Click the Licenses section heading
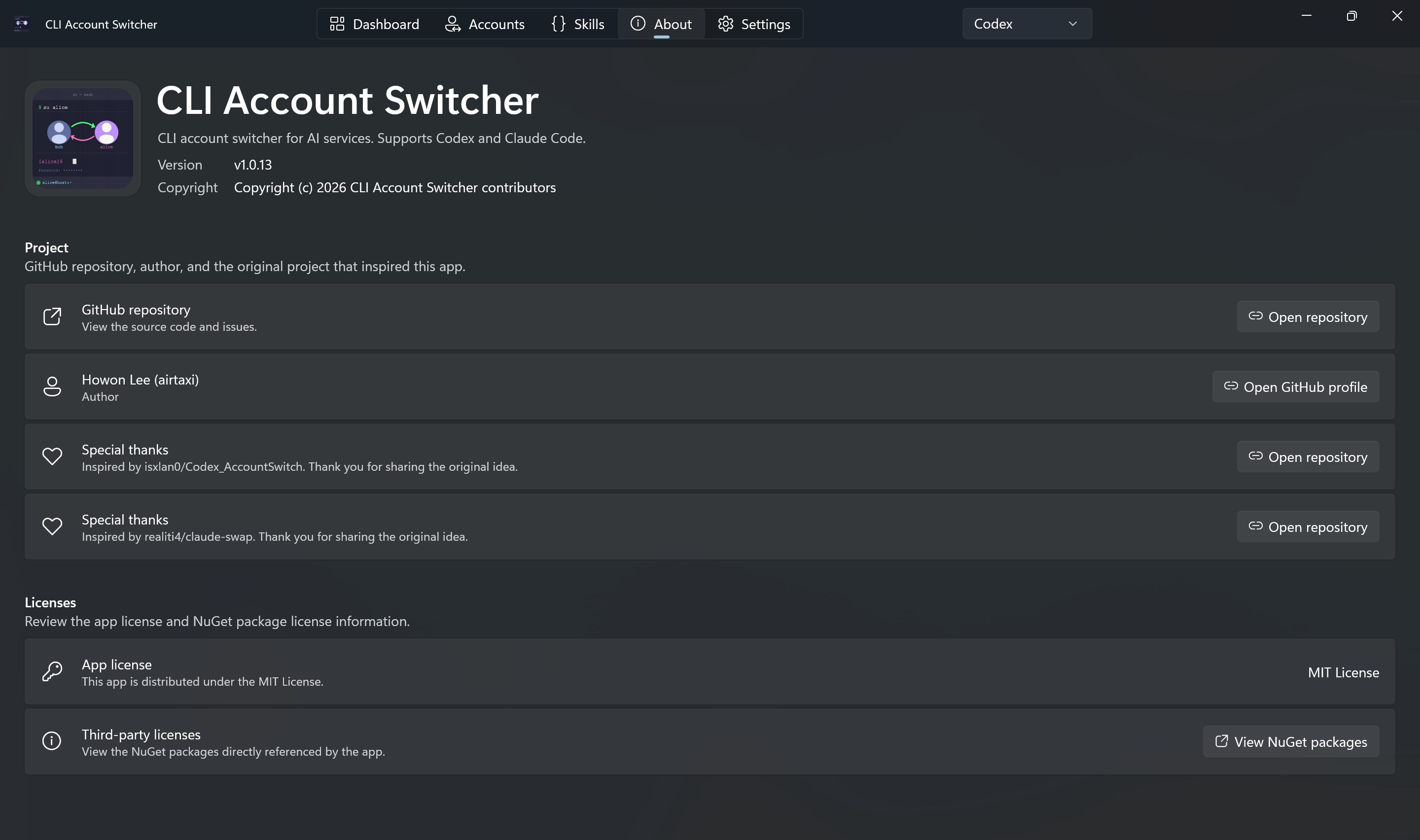This screenshot has width=1420, height=840. 50,602
